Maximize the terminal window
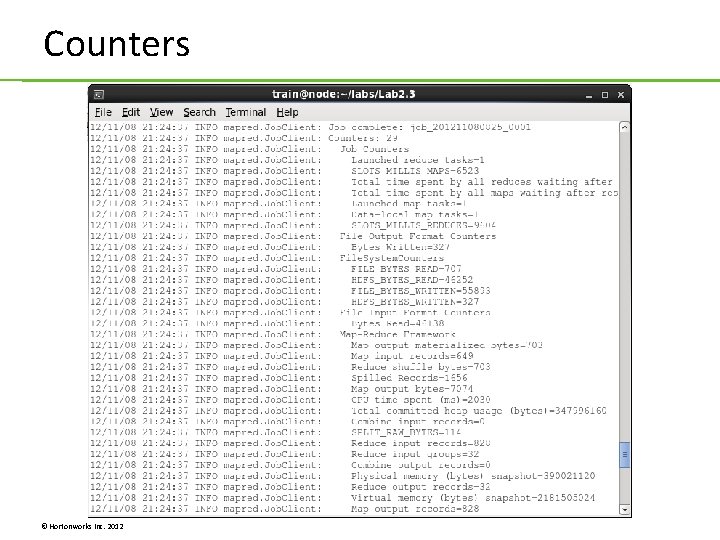 [x=605, y=95]
